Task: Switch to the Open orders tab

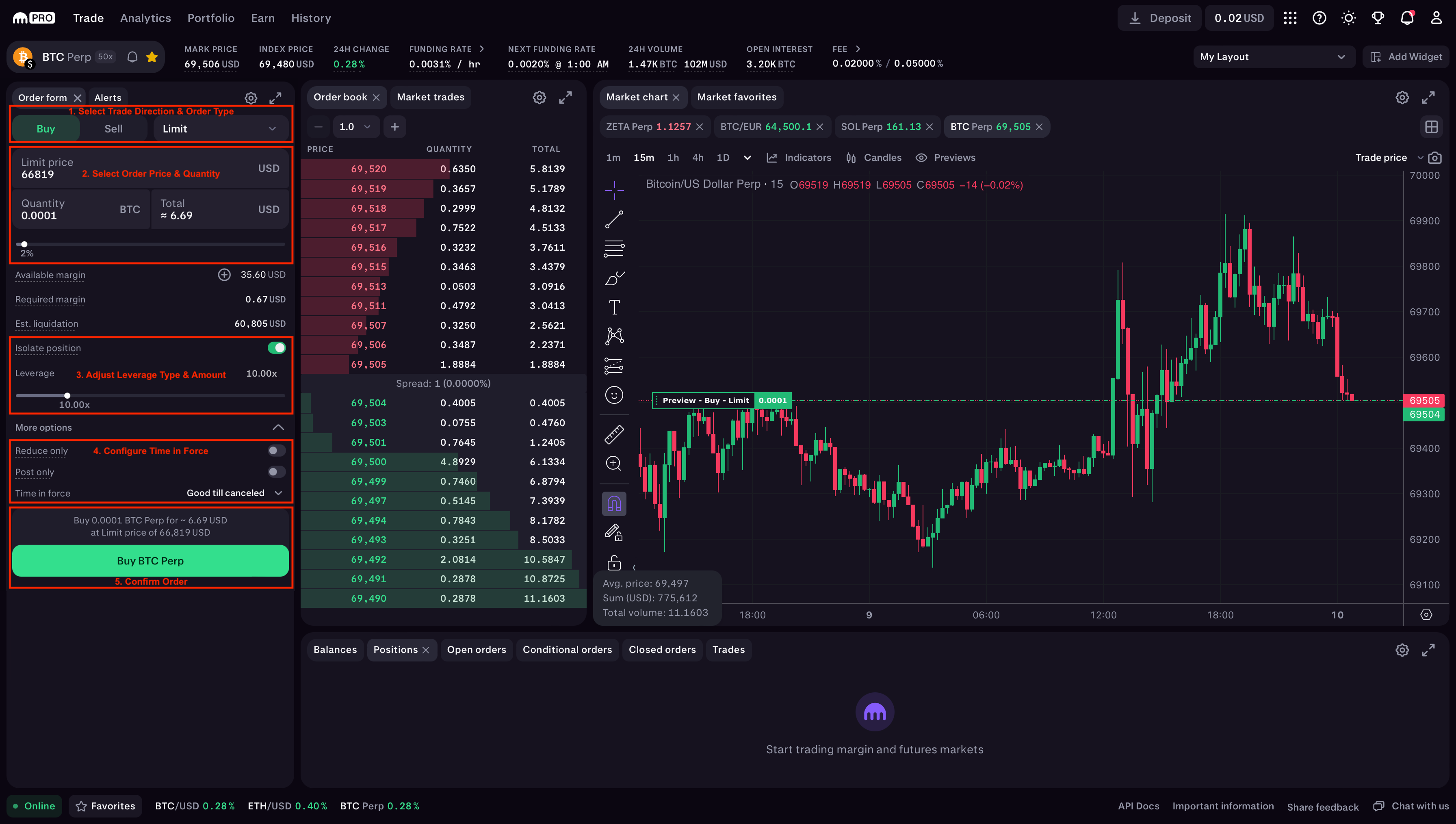Action: pyautogui.click(x=476, y=650)
